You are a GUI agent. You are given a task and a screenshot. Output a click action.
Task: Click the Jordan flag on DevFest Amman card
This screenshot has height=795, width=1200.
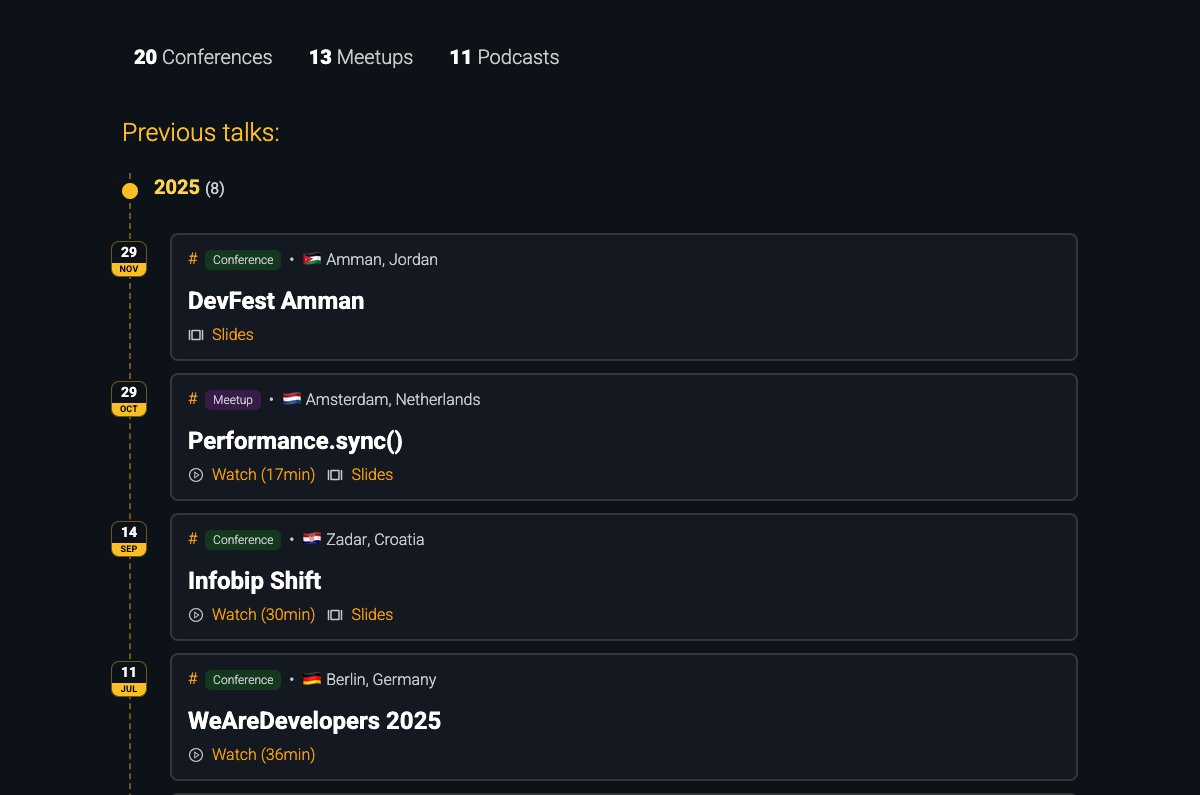coord(312,259)
